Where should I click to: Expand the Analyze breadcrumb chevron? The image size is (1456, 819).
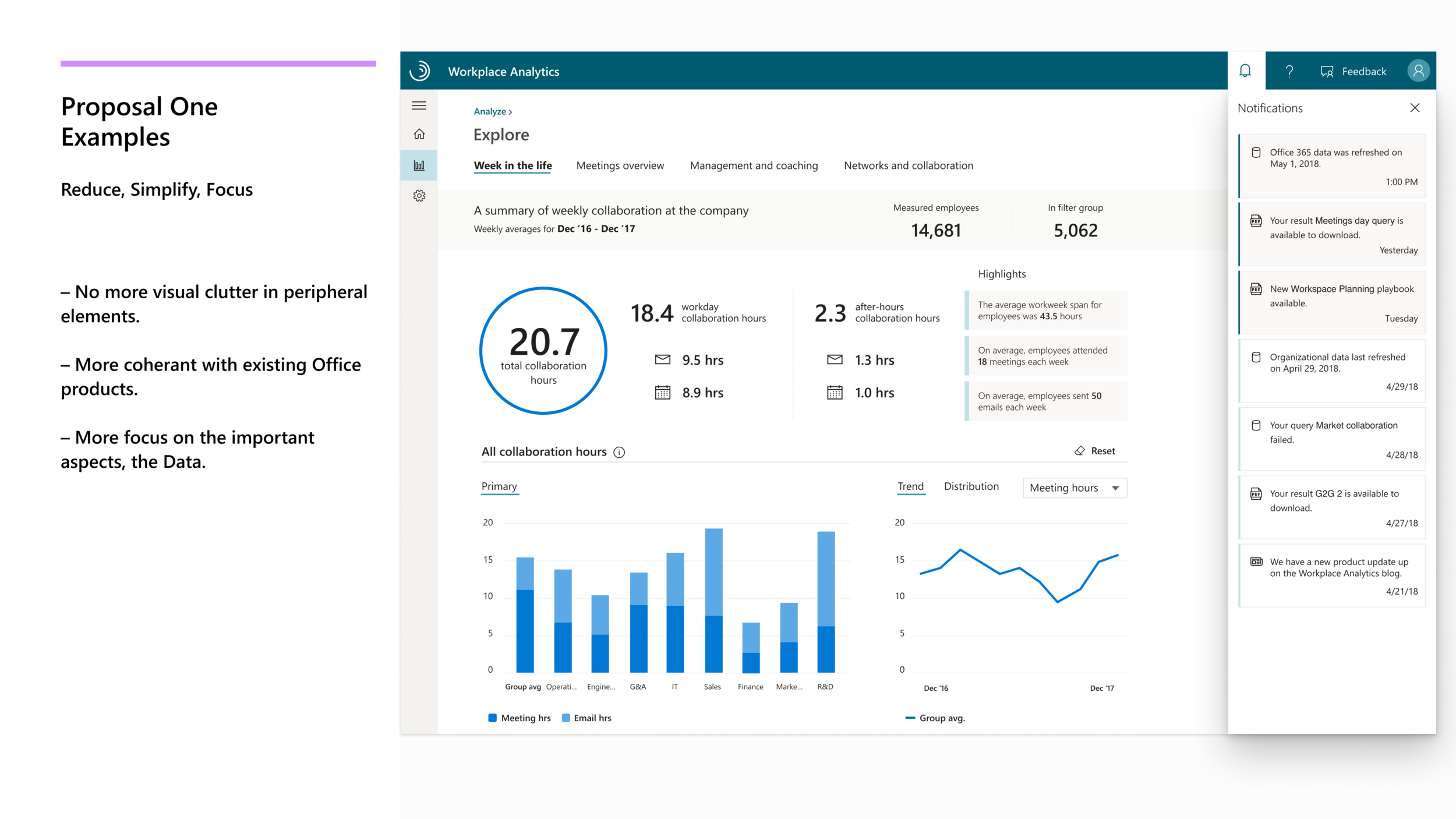[x=510, y=111]
